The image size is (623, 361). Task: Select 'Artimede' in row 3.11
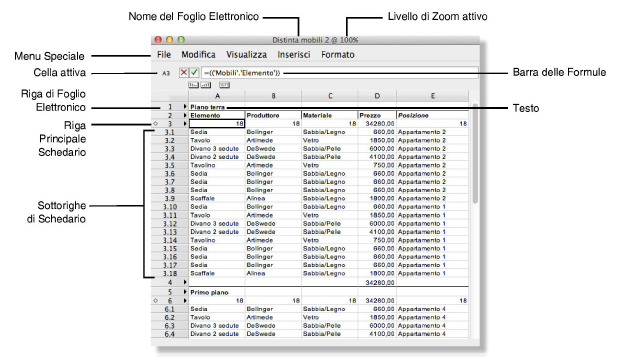click(273, 215)
